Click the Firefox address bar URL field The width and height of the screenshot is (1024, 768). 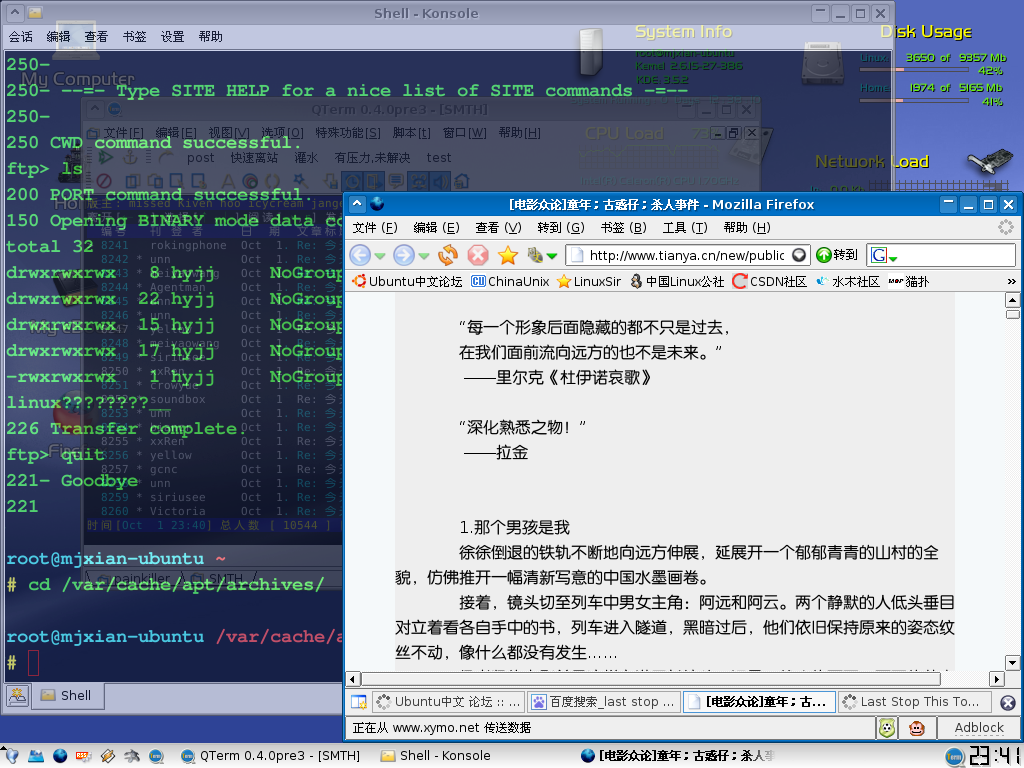click(687, 255)
